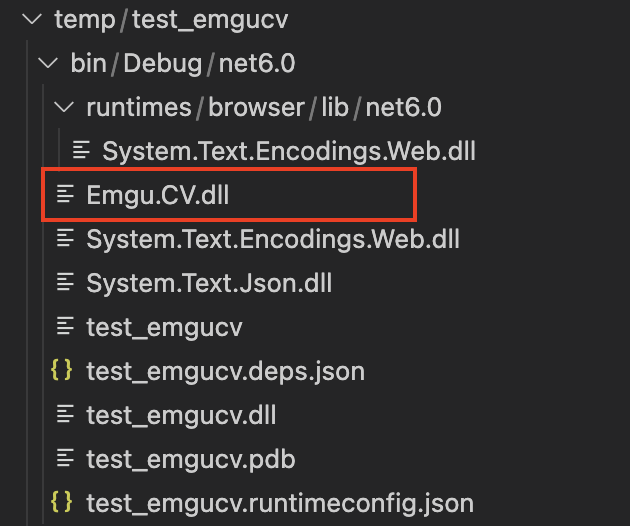Open test_emgucv.deps.json
The width and height of the screenshot is (630, 526).
pos(226,372)
